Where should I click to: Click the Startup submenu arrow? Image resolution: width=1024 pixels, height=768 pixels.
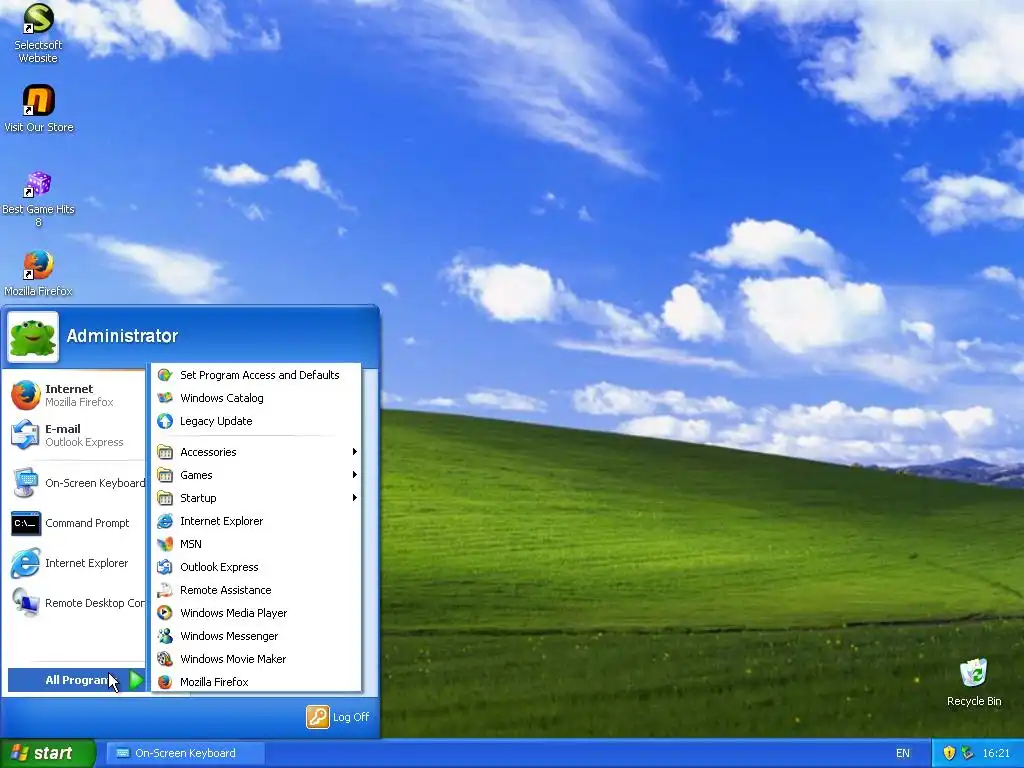coord(354,498)
